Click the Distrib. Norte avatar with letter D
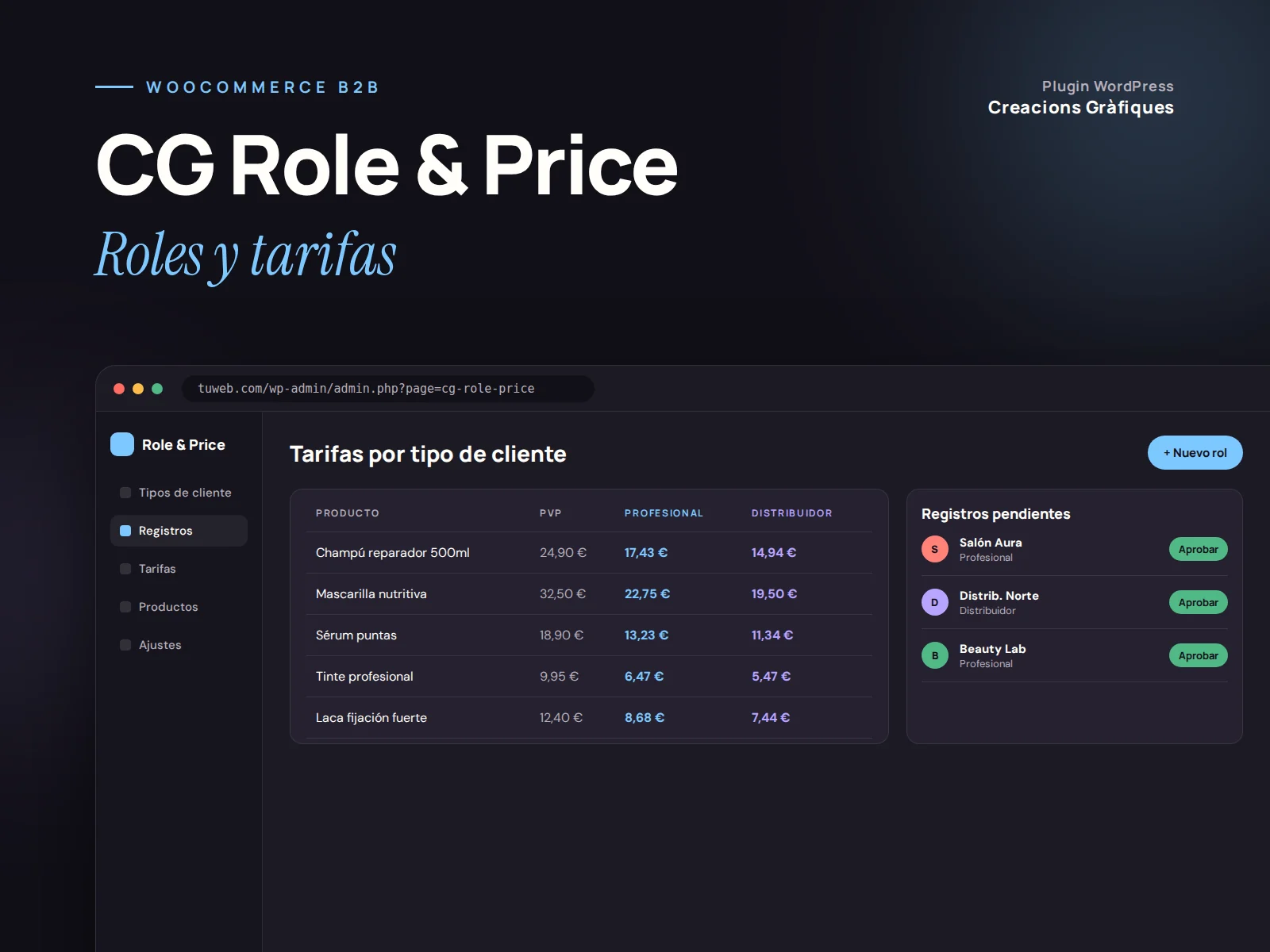 coord(935,602)
